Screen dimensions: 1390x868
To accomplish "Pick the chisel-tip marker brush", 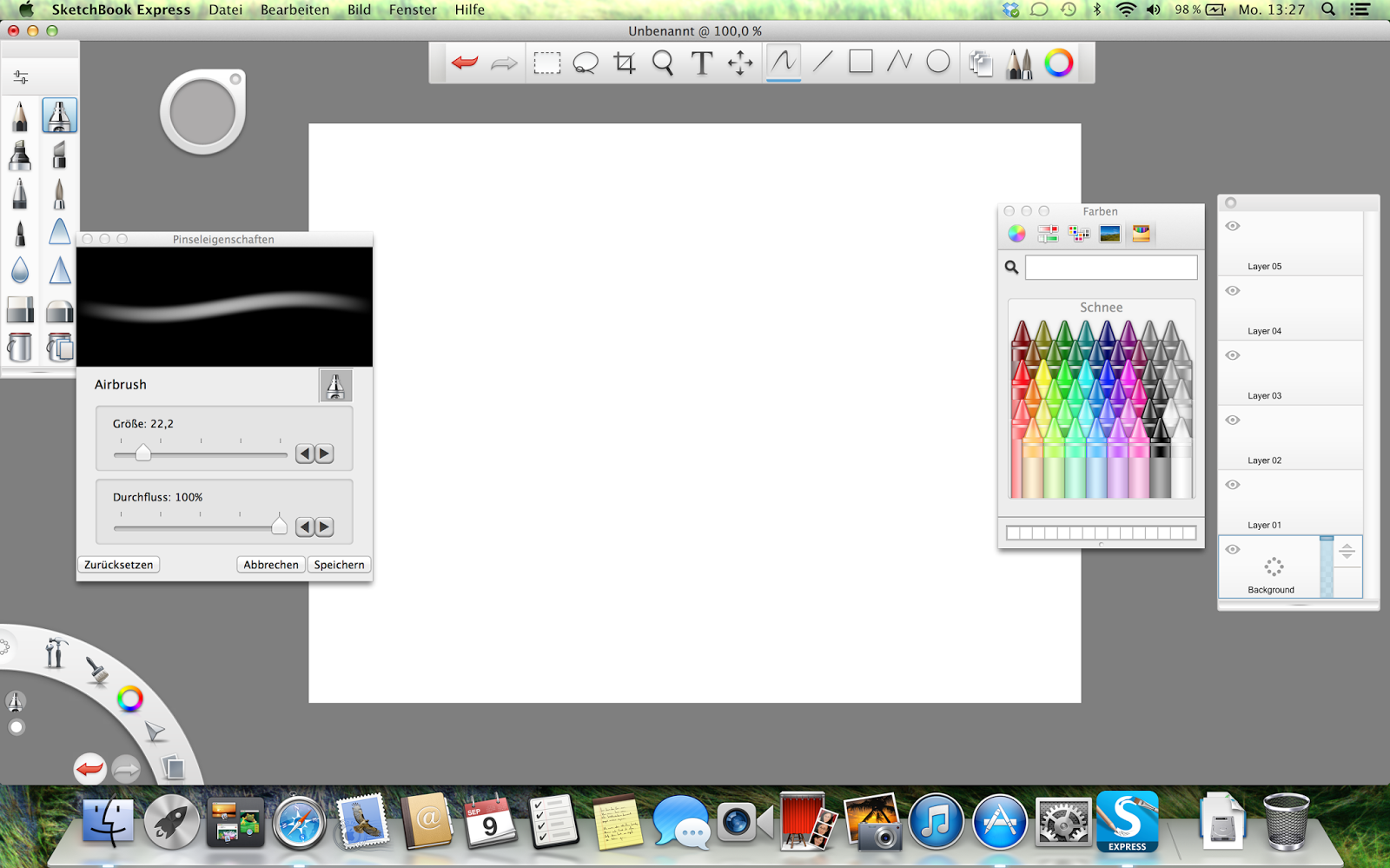I will click(x=20, y=156).
